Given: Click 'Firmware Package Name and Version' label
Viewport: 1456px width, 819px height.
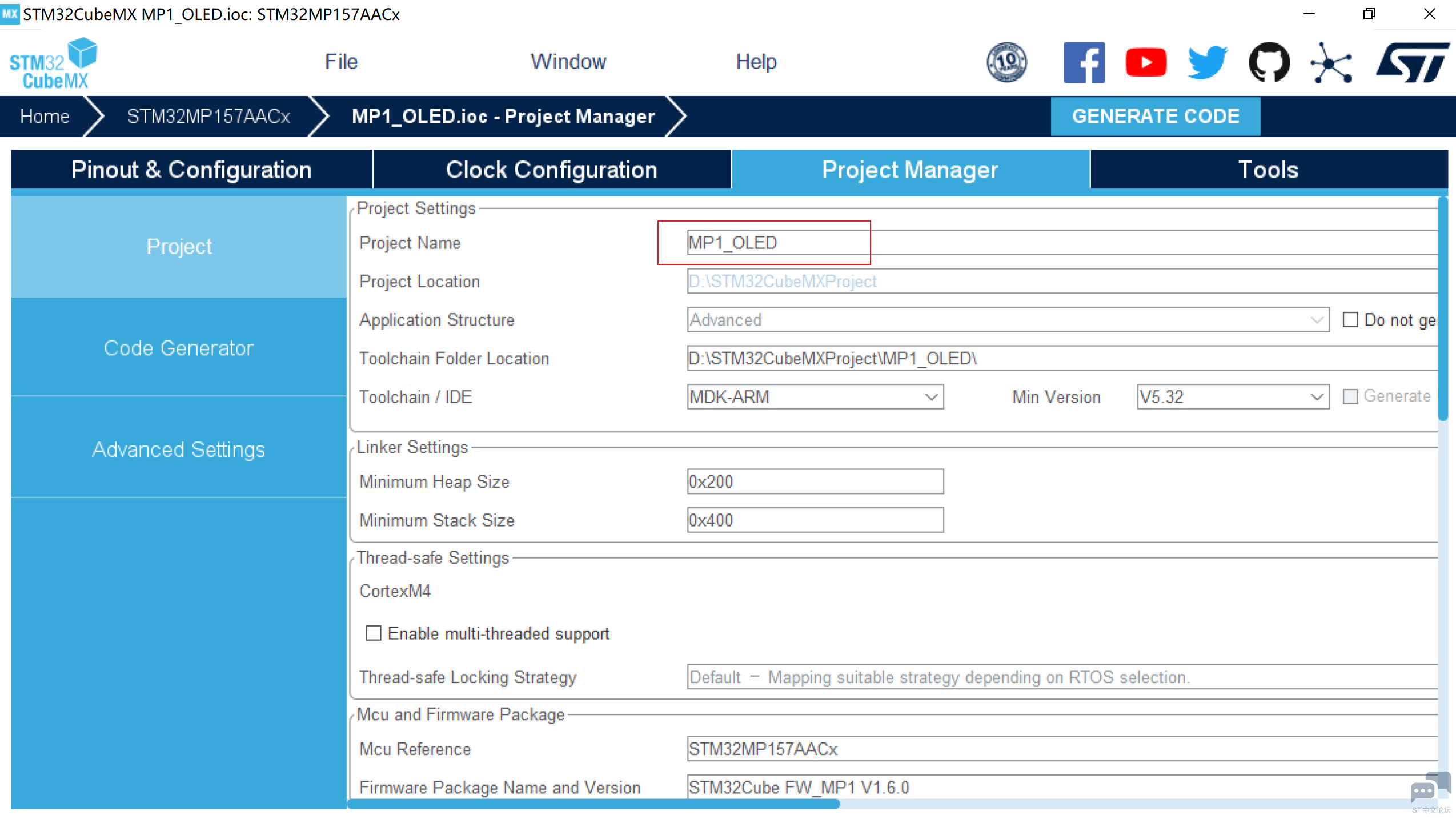Looking at the screenshot, I should pos(500,787).
